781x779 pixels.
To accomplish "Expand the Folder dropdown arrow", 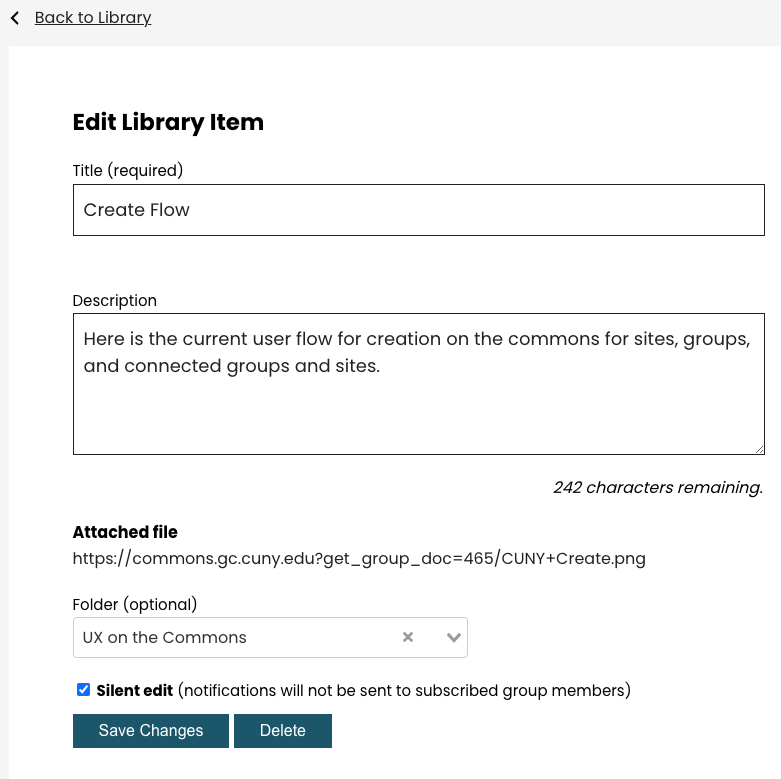I will pos(453,637).
